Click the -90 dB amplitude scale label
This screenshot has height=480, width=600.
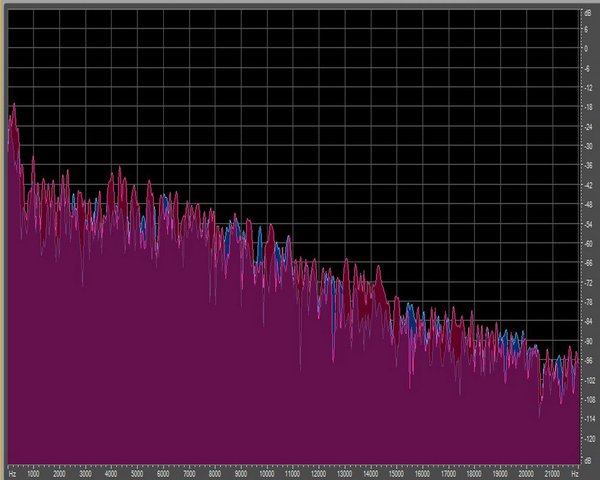[588, 341]
